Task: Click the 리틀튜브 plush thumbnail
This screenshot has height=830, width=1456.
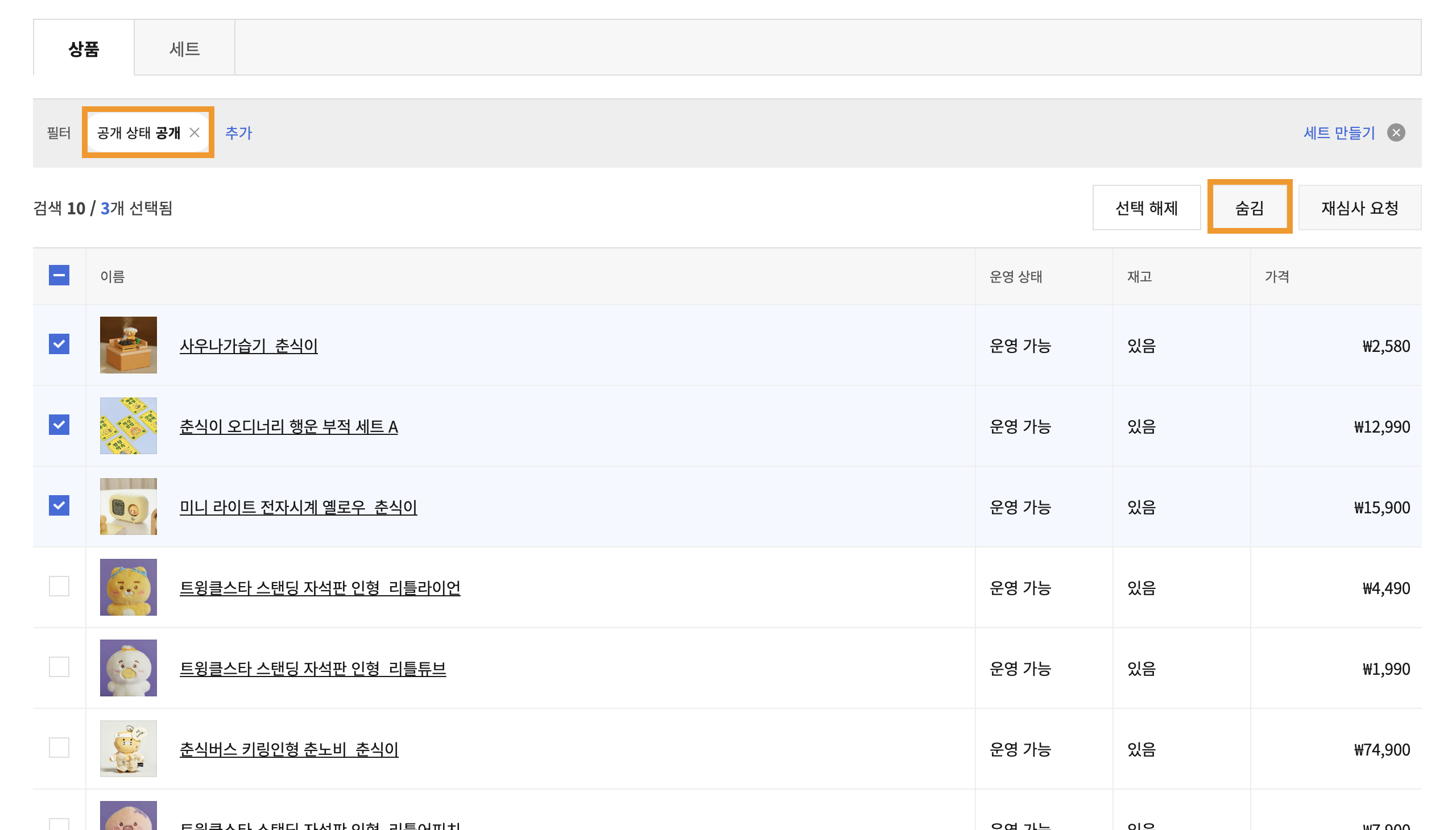Action: coord(129,667)
